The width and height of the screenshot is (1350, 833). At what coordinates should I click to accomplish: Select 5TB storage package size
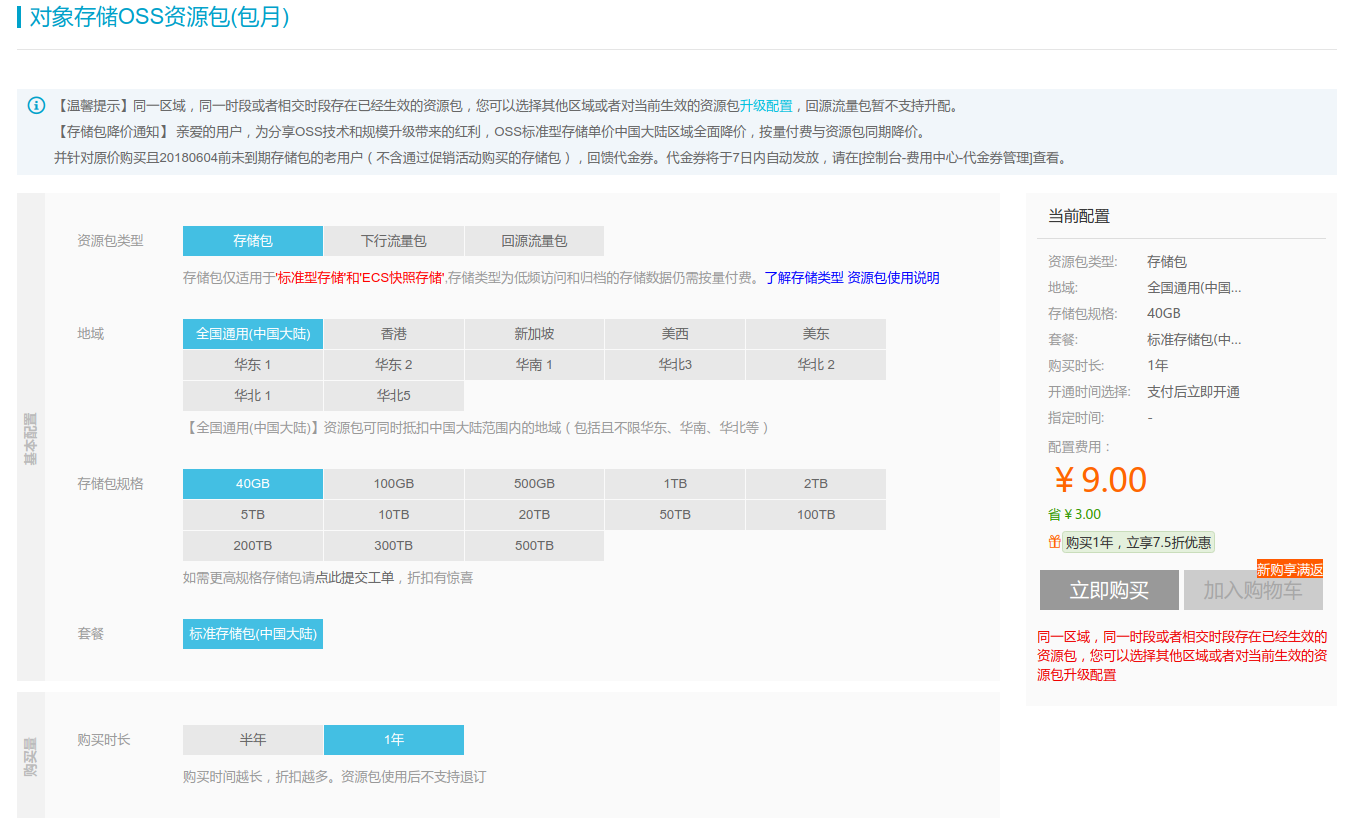(253, 515)
